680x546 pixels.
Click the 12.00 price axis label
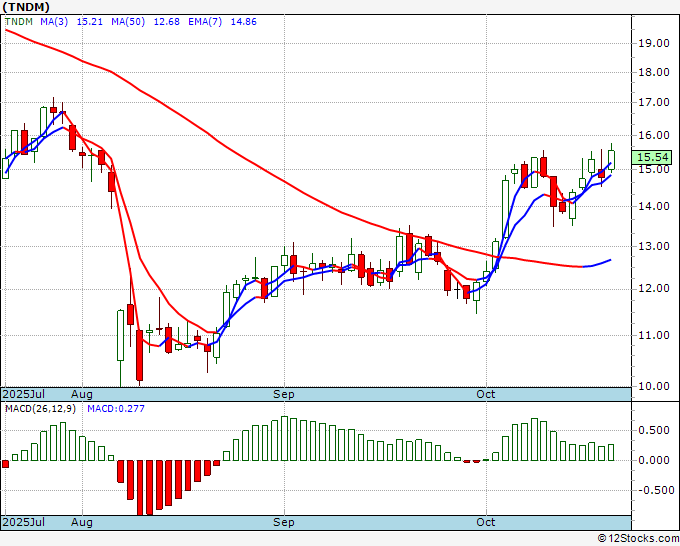tap(654, 289)
